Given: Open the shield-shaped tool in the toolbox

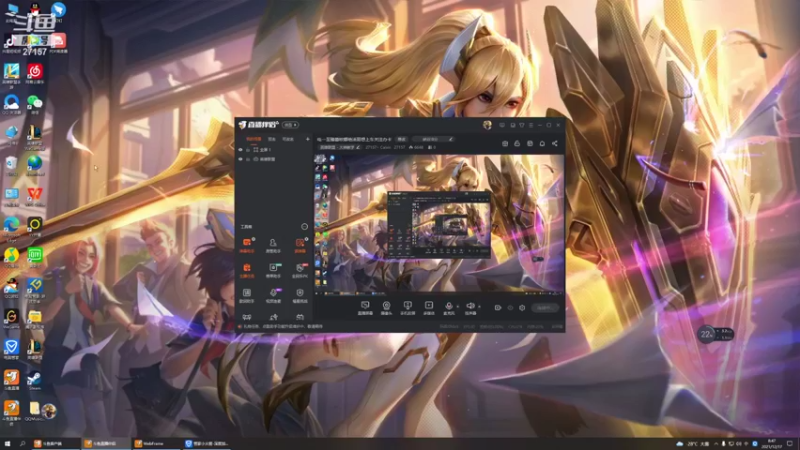Looking at the screenshot, I should [300, 295].
